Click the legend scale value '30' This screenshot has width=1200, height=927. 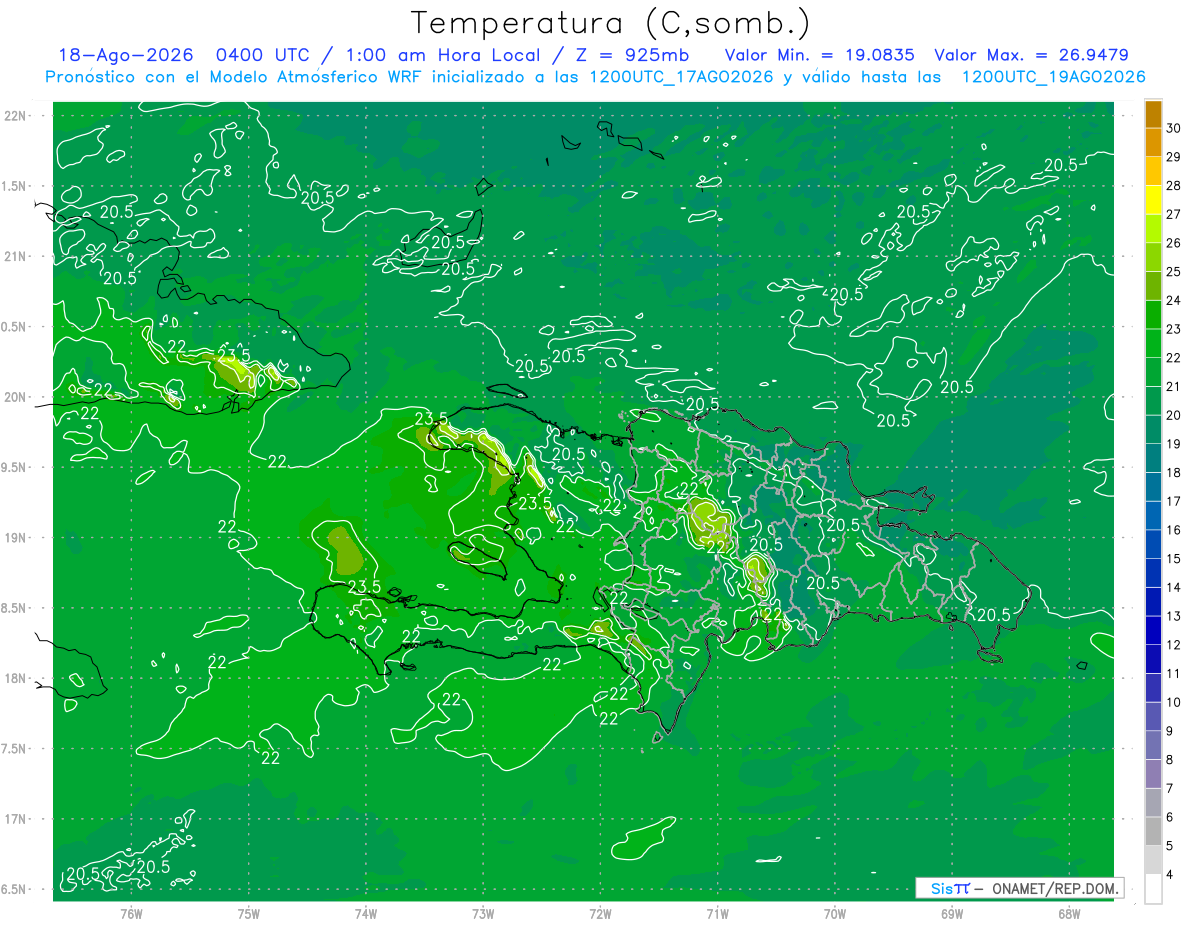point(1174,128)
